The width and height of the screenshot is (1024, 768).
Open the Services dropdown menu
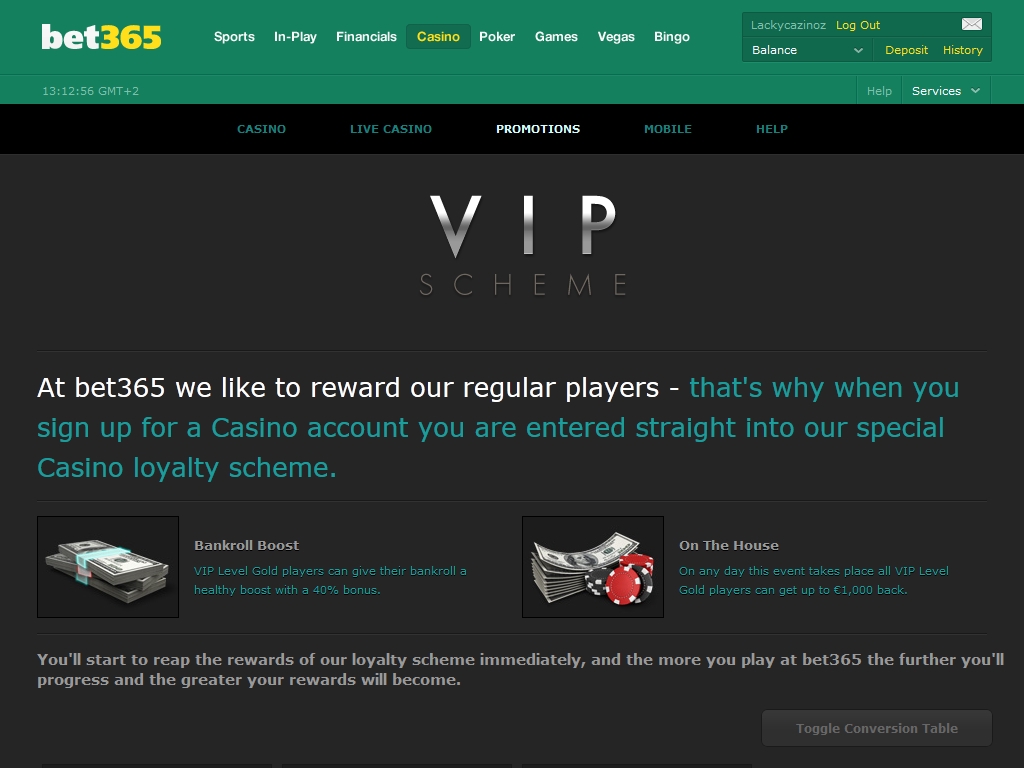(946, 91)
